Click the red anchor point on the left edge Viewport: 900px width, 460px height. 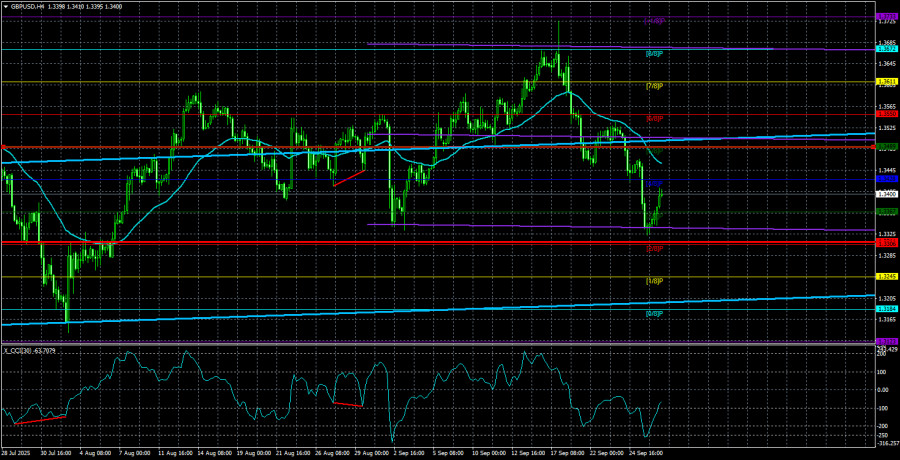(3, 148)
